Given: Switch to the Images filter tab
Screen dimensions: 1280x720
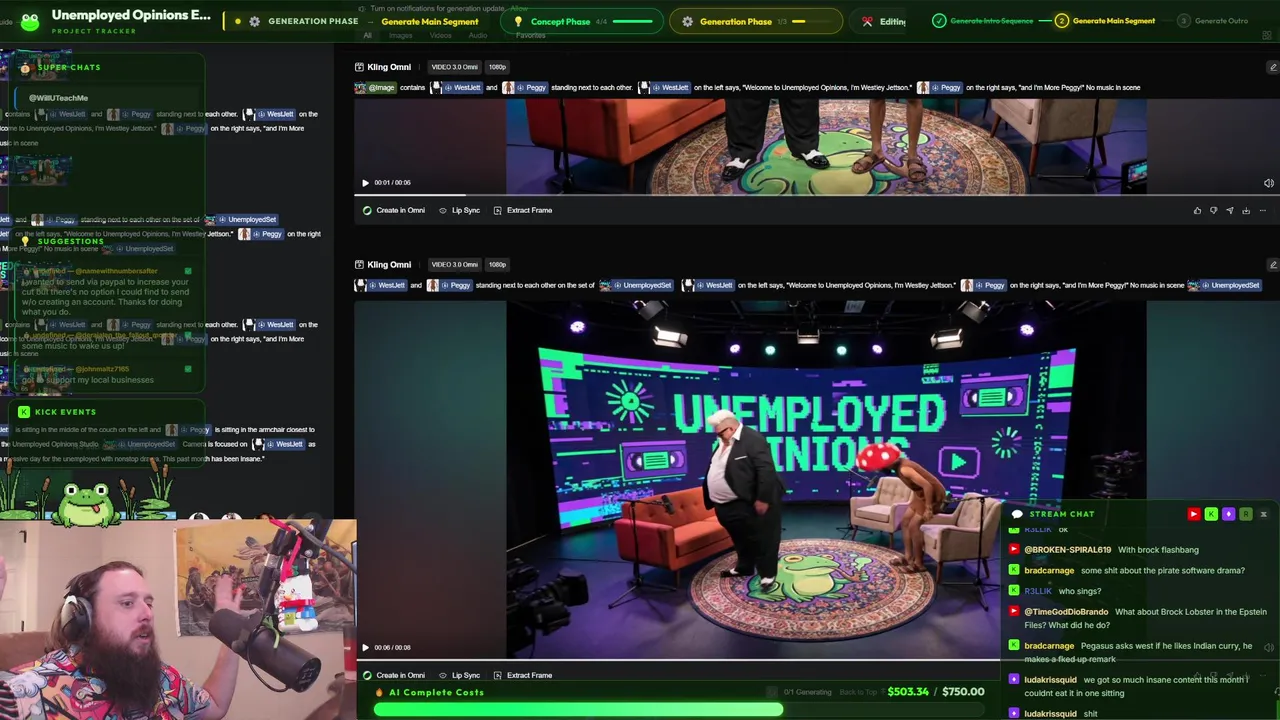Looking at the screenshot, I should [x=400, y=36].
